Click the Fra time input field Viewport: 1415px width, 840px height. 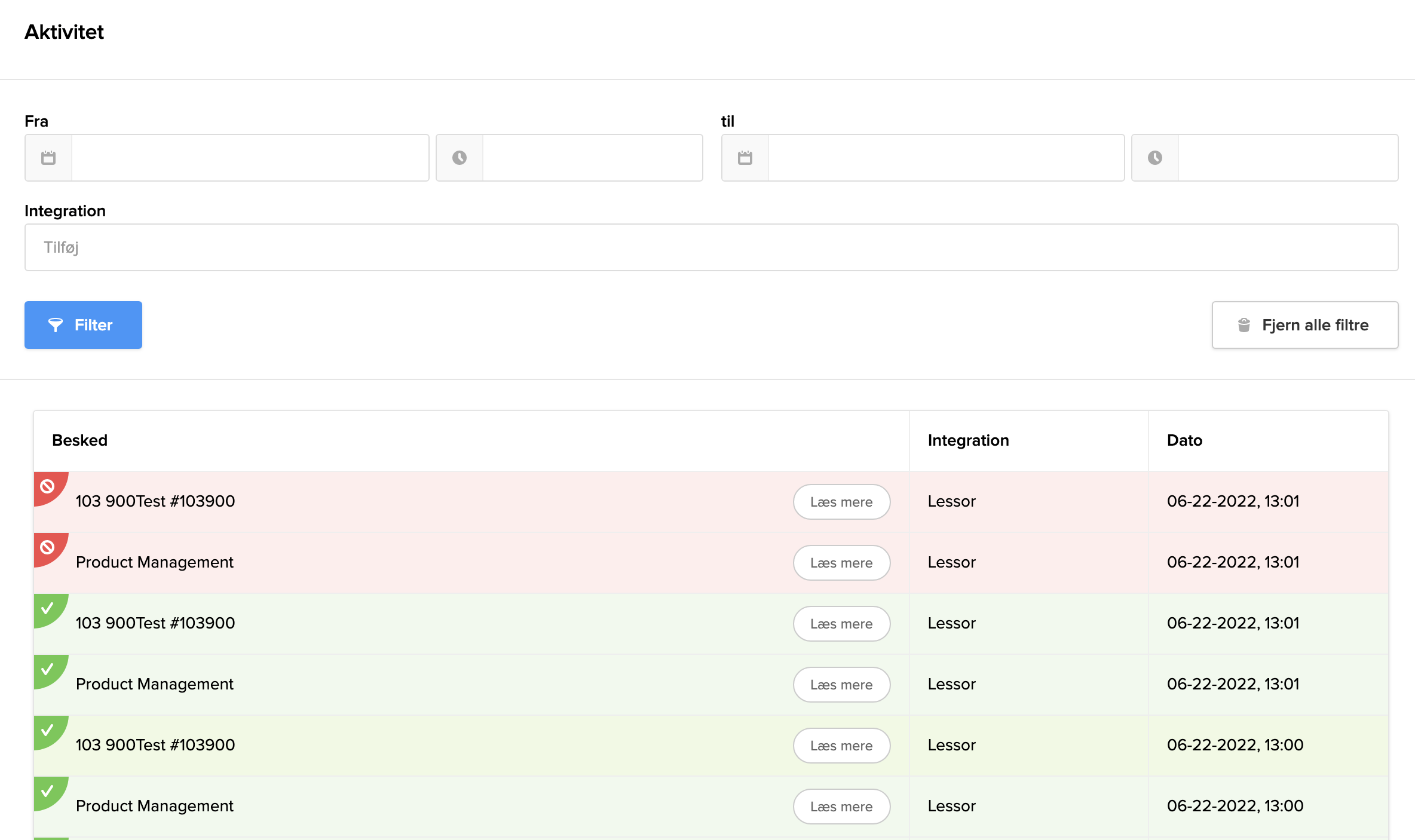point(592,158)
